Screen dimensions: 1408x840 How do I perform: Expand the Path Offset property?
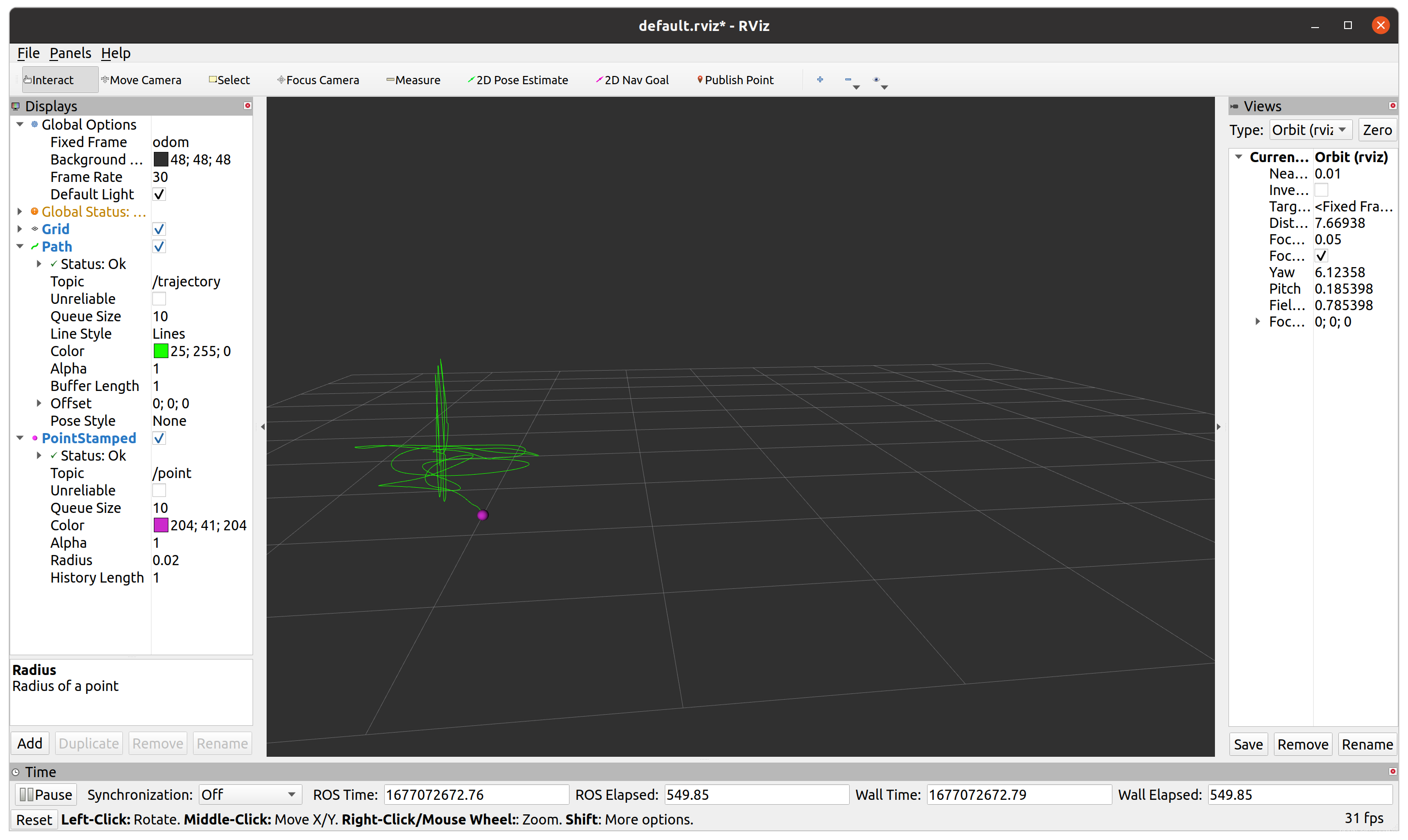coord(39,403)
